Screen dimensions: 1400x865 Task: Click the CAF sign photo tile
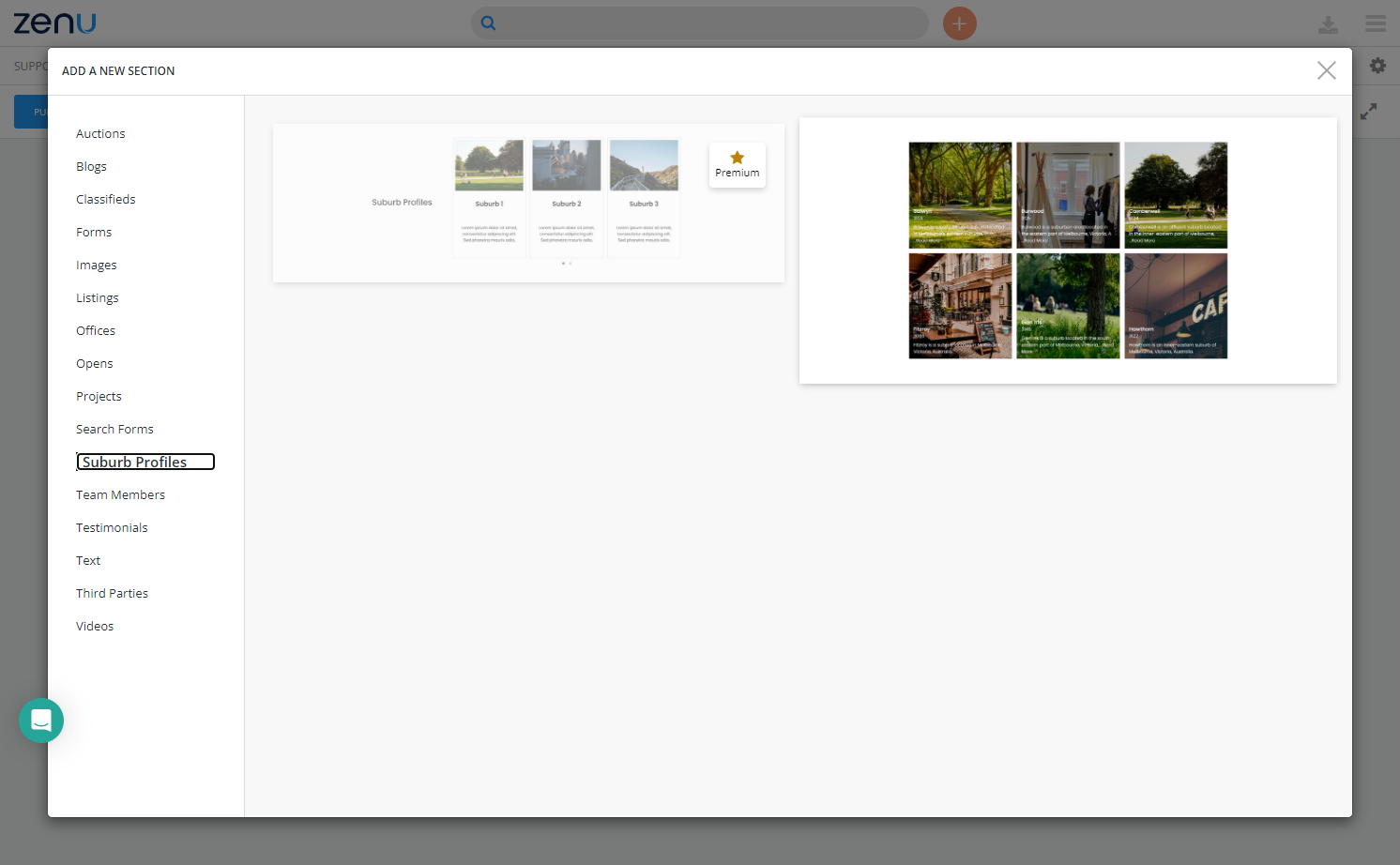pos(1176,306)
